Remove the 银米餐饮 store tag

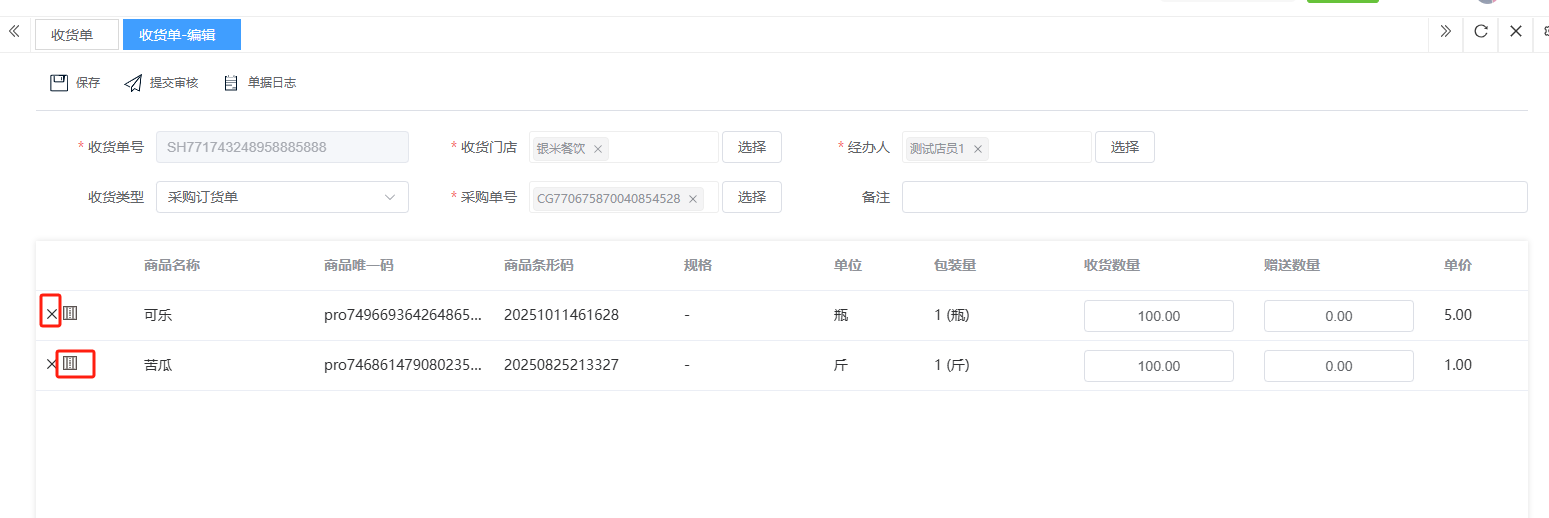pos(598,149)
